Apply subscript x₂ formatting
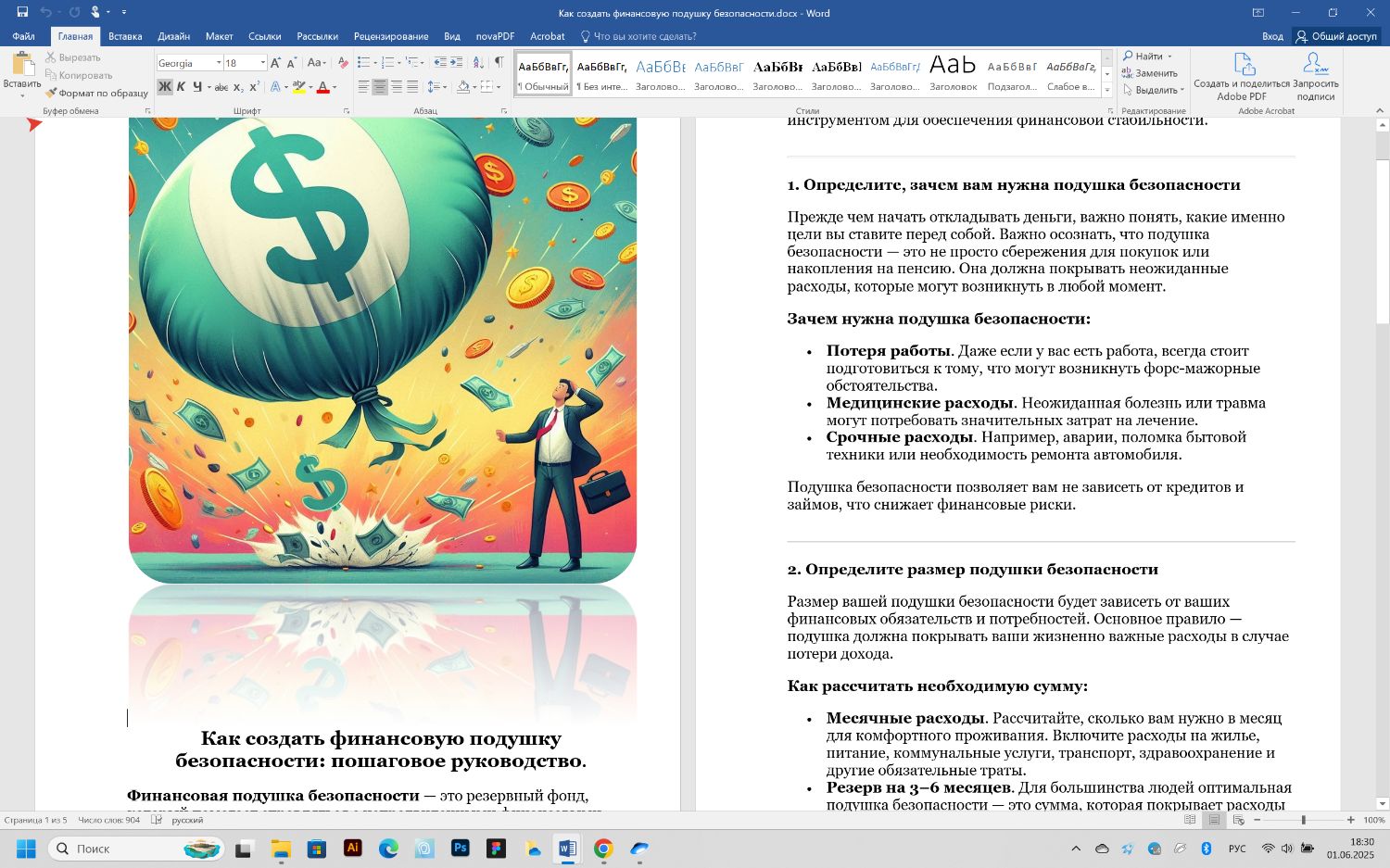The image size is (1390, 868). (x=238, y=87)
